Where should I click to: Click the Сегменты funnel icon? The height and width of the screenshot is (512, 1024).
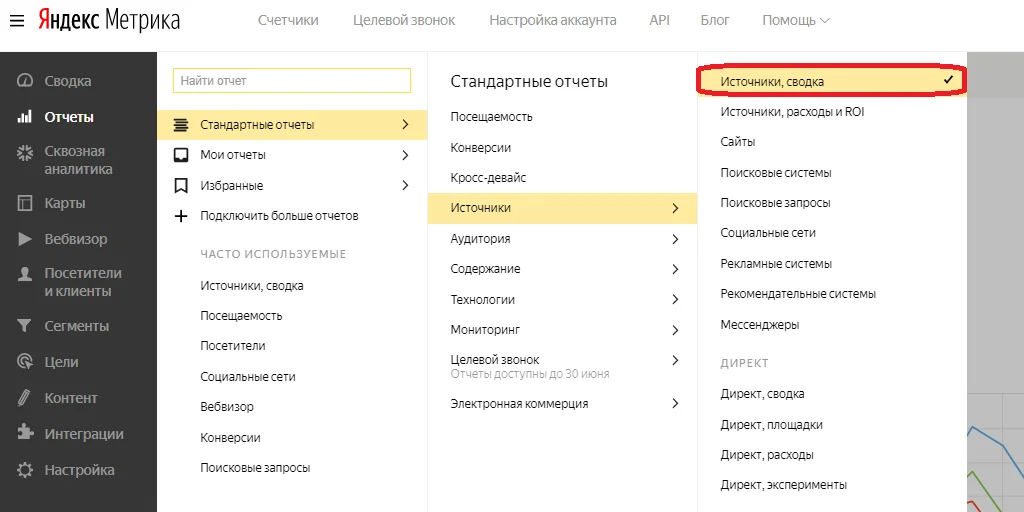coord(25,326)
